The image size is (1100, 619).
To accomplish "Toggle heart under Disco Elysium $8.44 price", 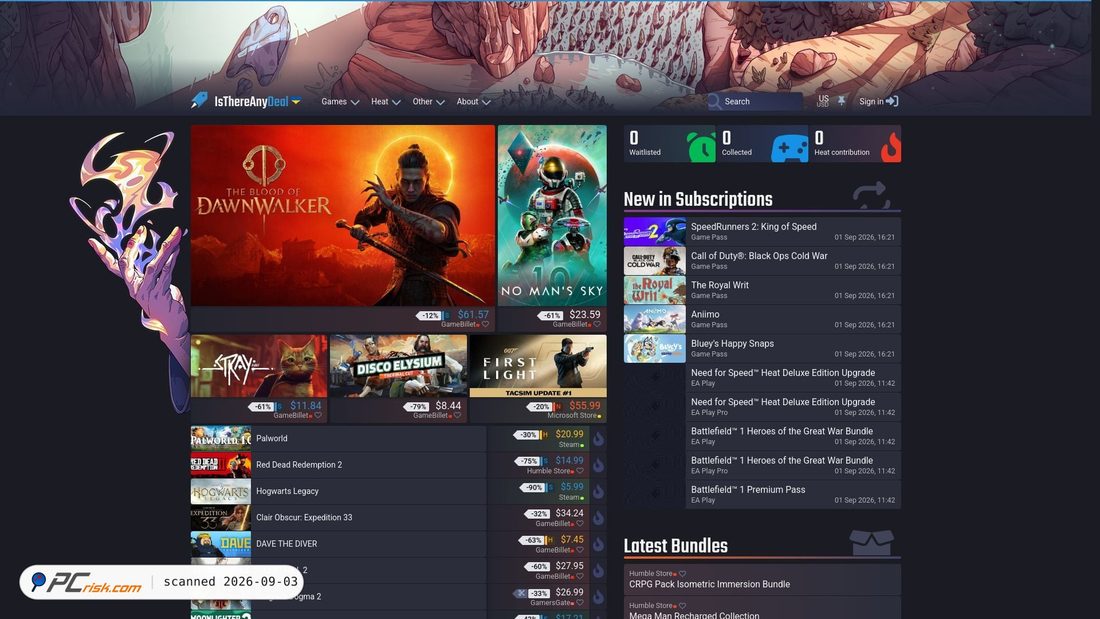I will tap(457, 415).
